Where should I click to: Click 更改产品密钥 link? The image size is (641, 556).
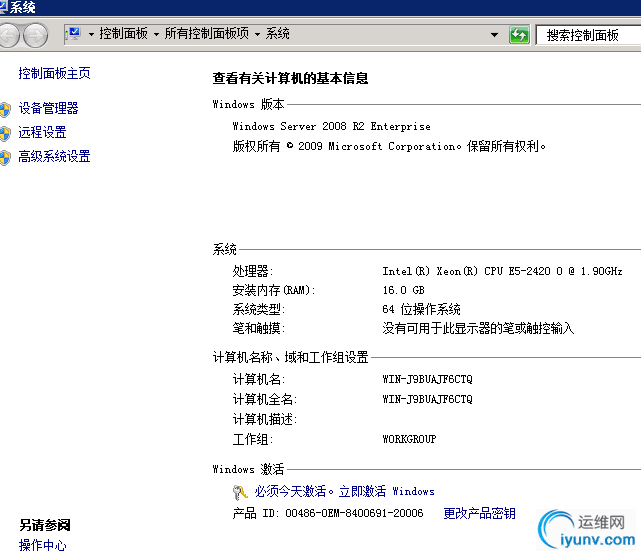[x=479, y=513]
